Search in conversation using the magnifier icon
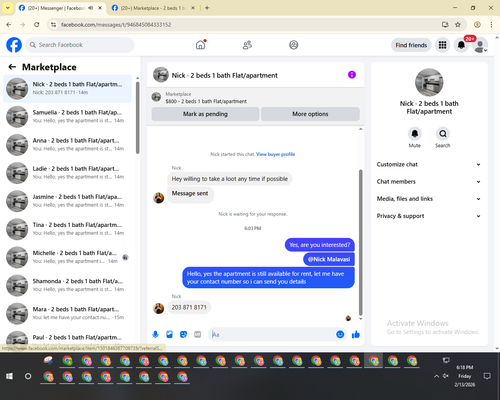Viewport: 500px width, 400px height. [443, 134]
